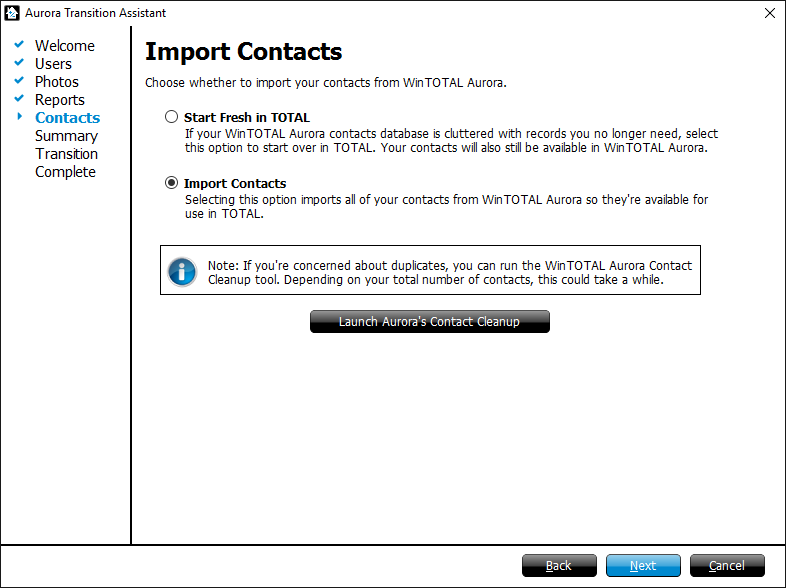This screenshot has width=786, height=588.
Task: Click the blue info icon in note
Action: pyautogui.click(x=182, y=271)
